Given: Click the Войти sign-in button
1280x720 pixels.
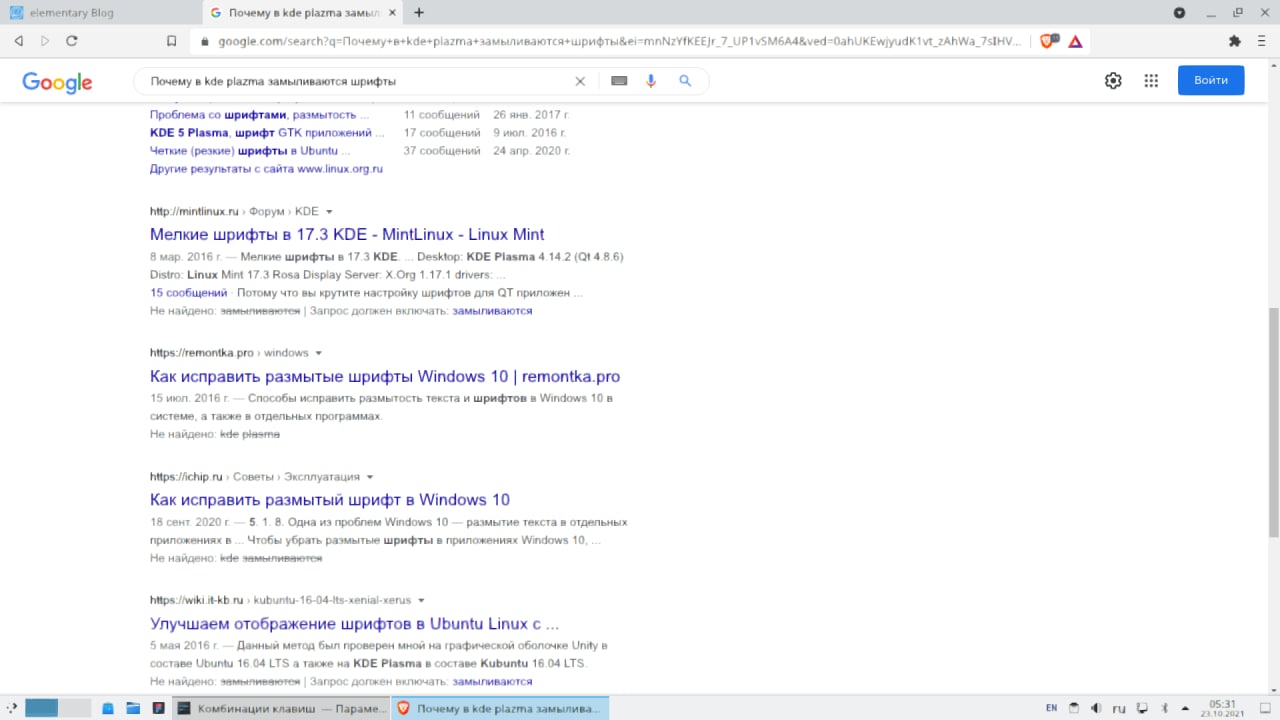Looking at the screenshot, I should coord(1211,80).
